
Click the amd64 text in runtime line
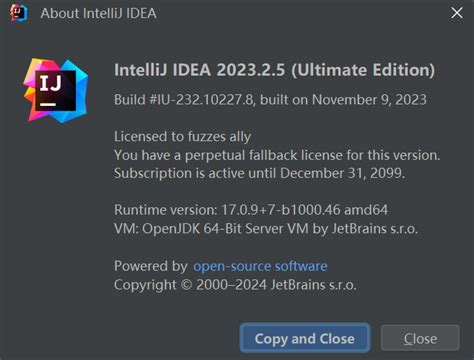pyautogui.click(x=366, y=210)
